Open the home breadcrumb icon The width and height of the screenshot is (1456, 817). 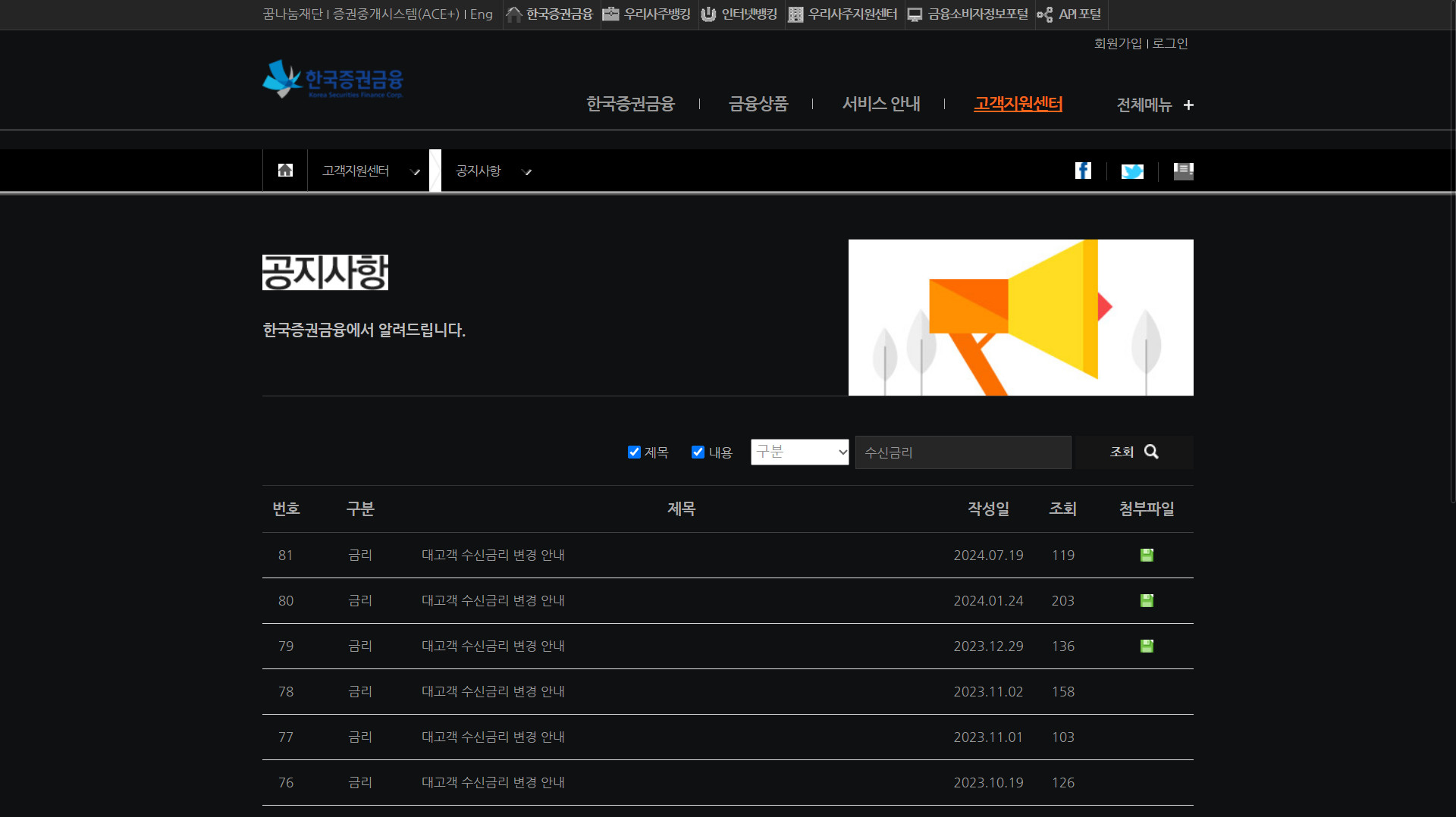tap(285, 171)
